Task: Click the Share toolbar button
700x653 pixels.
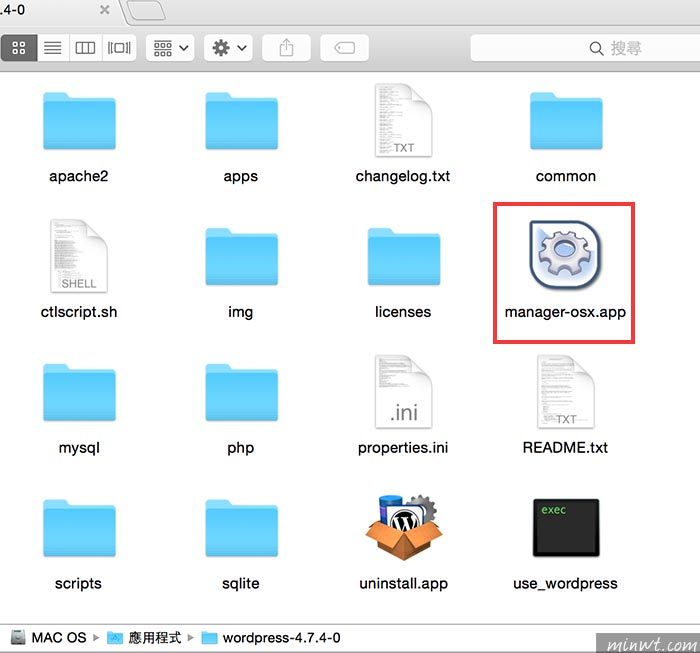Action: pyautogui.click(x=286, y=48)
